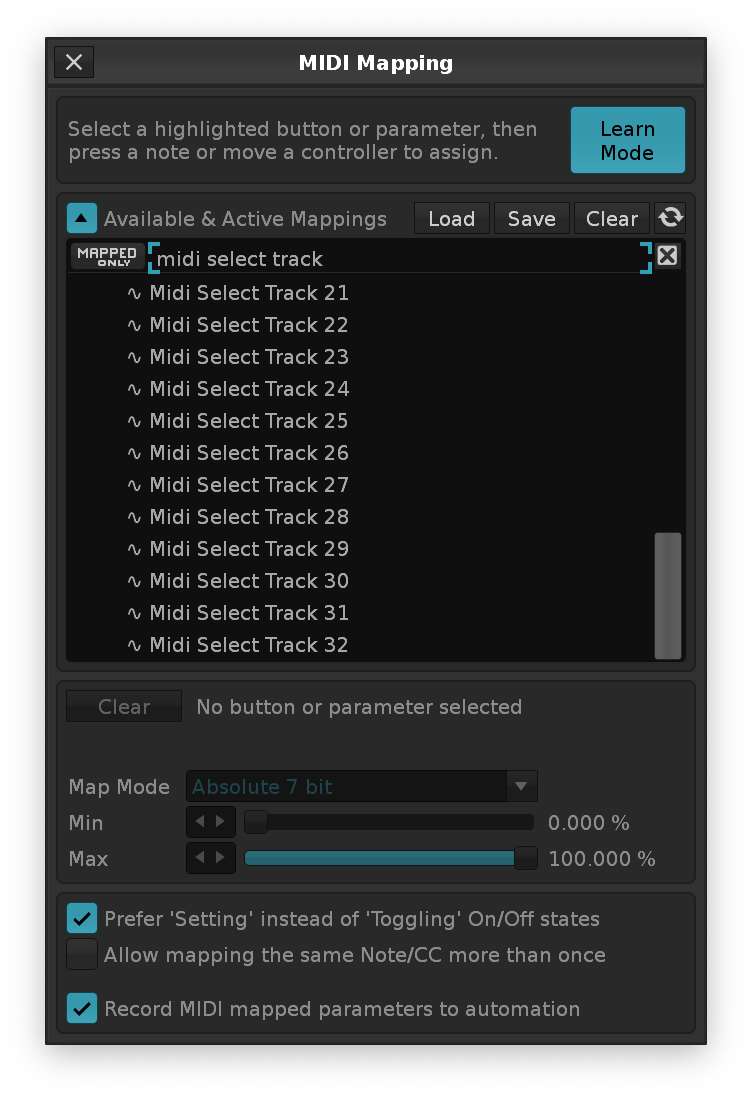Clear the search filter with X icon
752x1098 pixels.
[x=667, y=256]
